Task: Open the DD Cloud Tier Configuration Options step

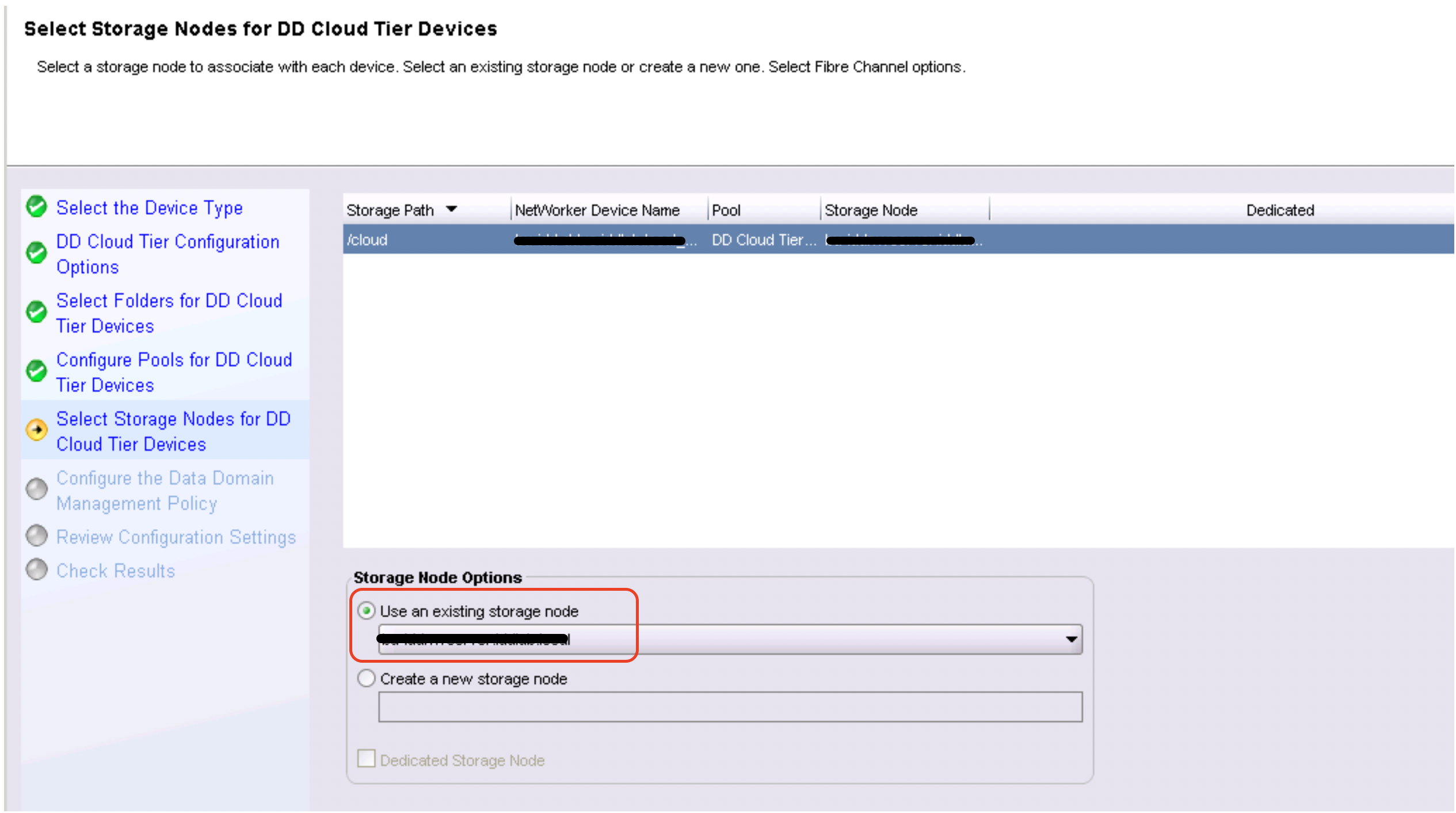Action: 168,254
